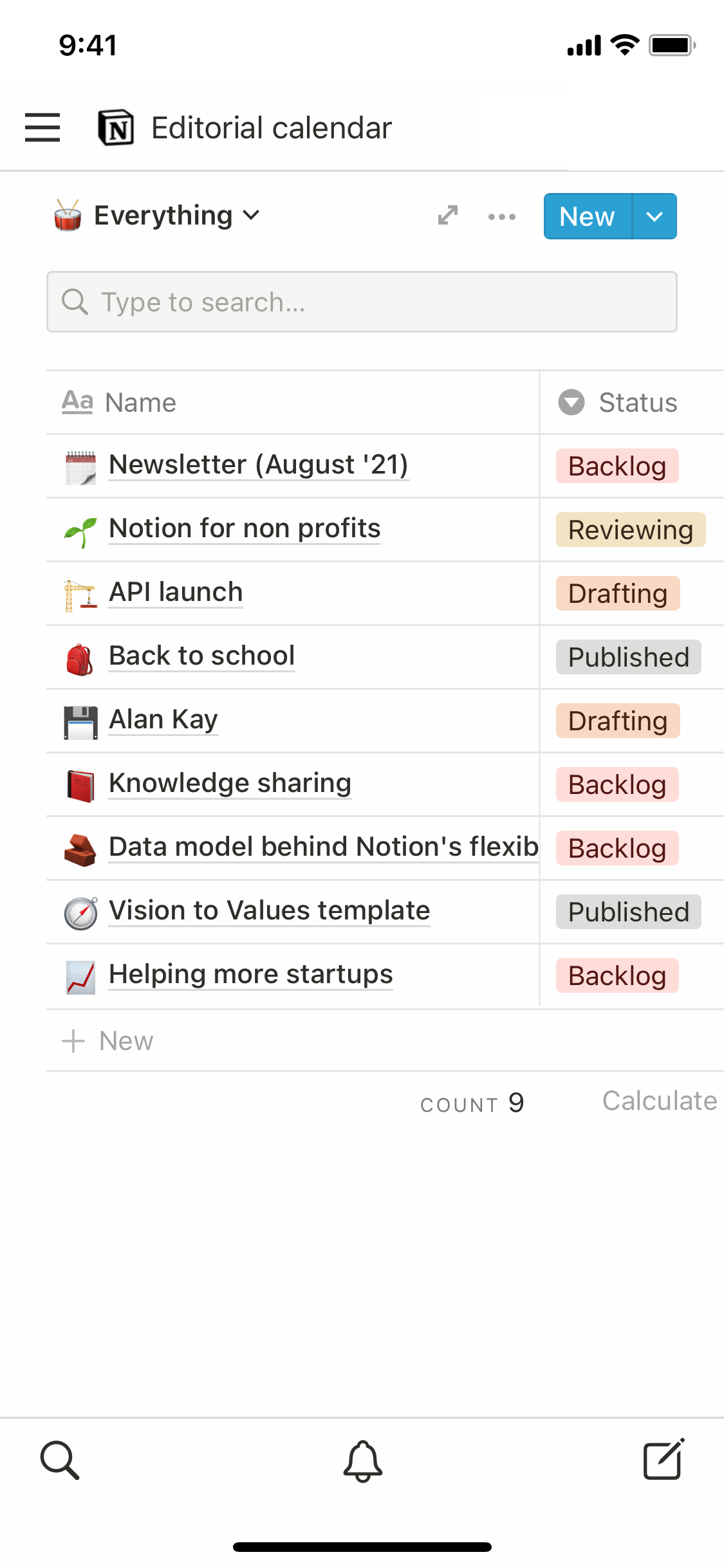Open the view as full page via expand arrows
Screen dimensions: 724x1568
pos(448,216)
